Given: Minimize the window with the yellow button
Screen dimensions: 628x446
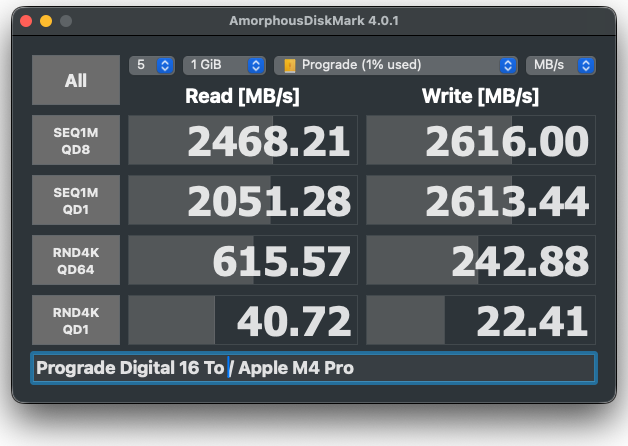Looking at the screenshot, I should 46,21.
